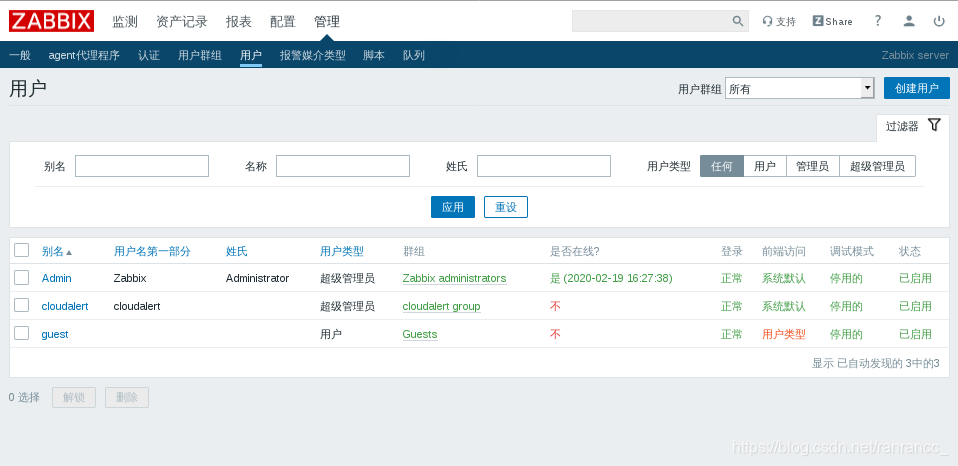The width and height of the screenshot is (958, 466).
Task: Click guest's 用户类型 frontend access
Action: click(784, 334)
